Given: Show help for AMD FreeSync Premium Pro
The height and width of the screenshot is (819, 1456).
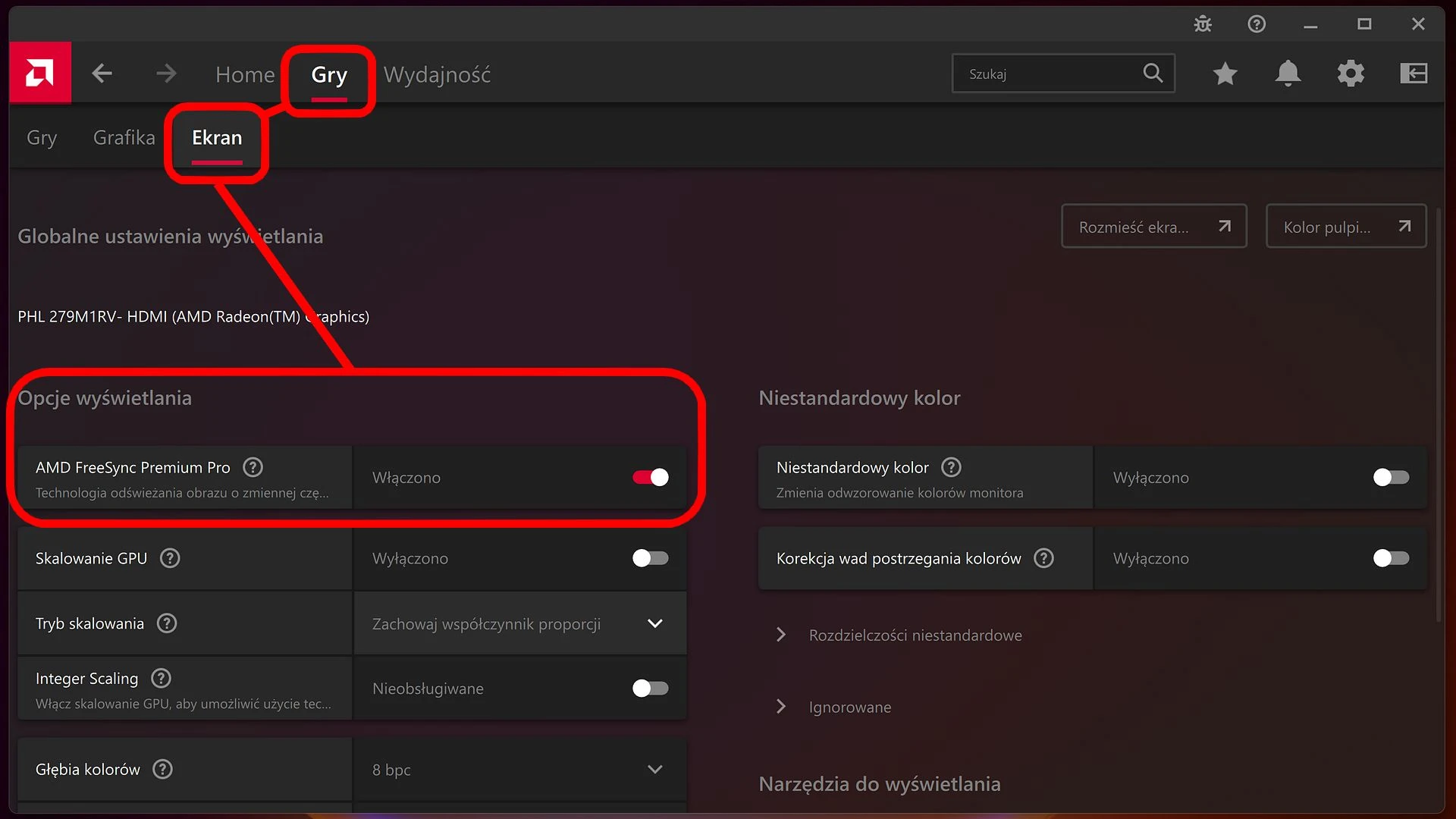Looking at the screenshot, I should click(x=253, y=467).
